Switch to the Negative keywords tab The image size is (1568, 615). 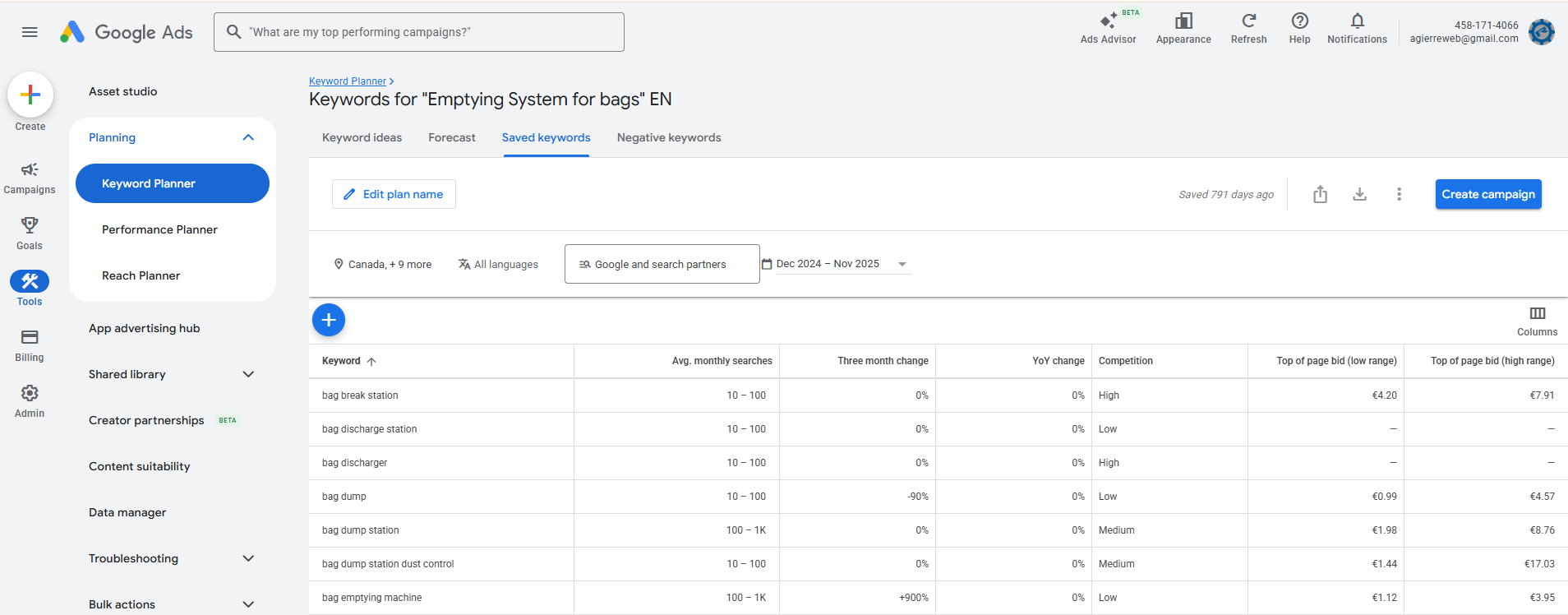(669, 137)
